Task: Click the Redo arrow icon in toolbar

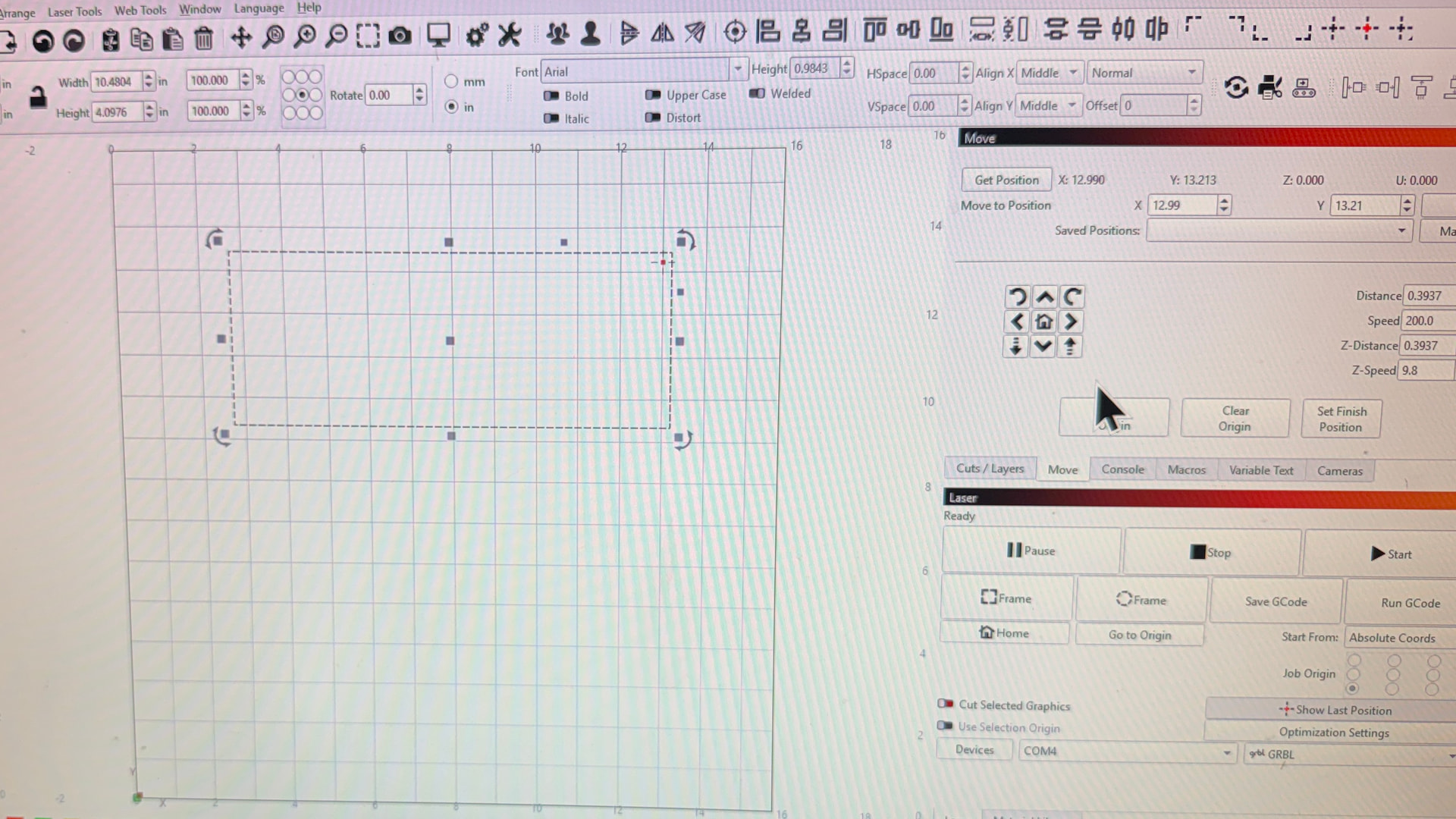Action: [74, 40]
